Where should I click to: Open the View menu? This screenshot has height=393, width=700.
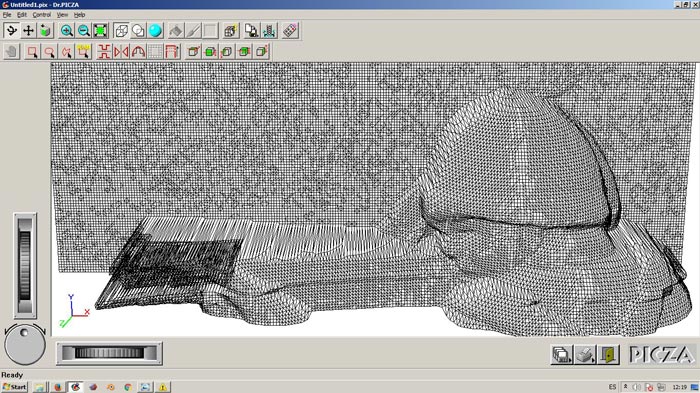(x=62, y=15)
